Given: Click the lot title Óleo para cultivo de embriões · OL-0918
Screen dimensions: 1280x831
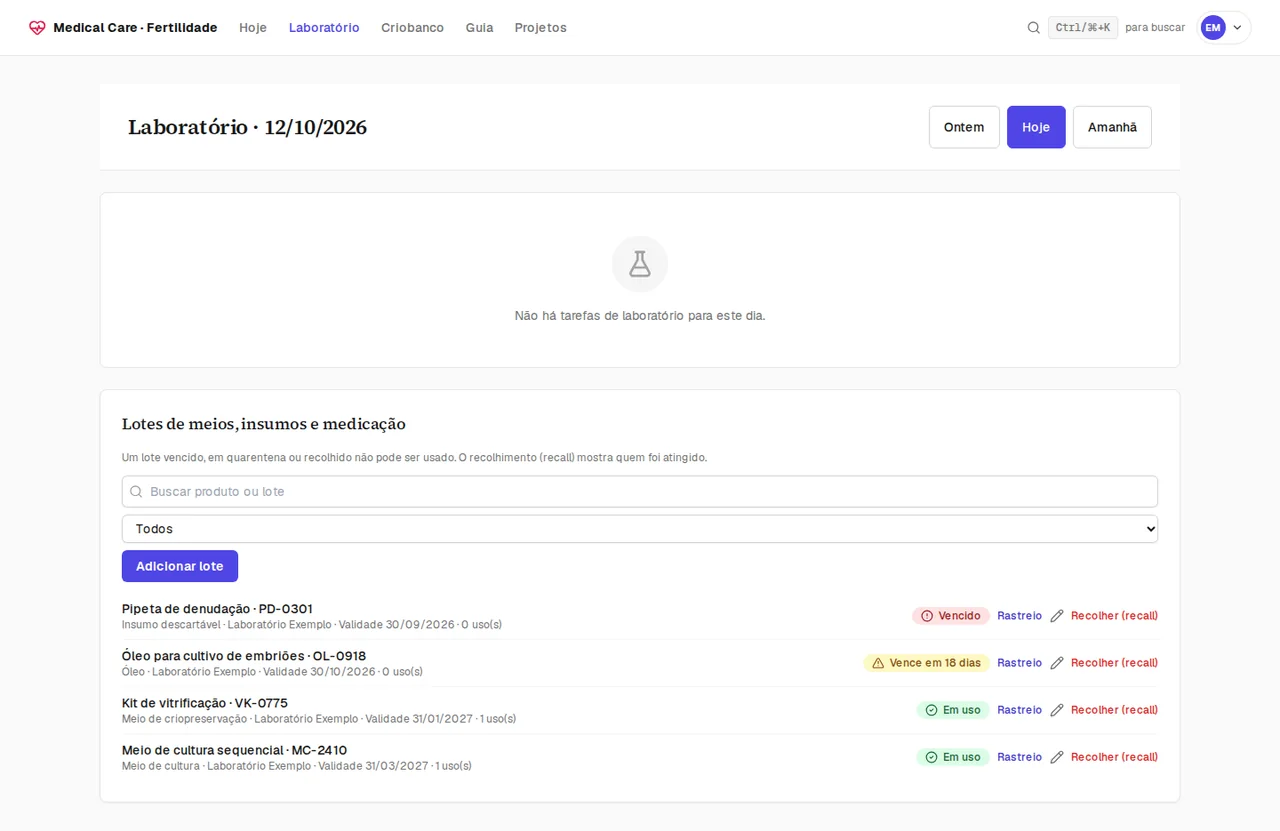Looking at the screenshot, I should (244, 656).
